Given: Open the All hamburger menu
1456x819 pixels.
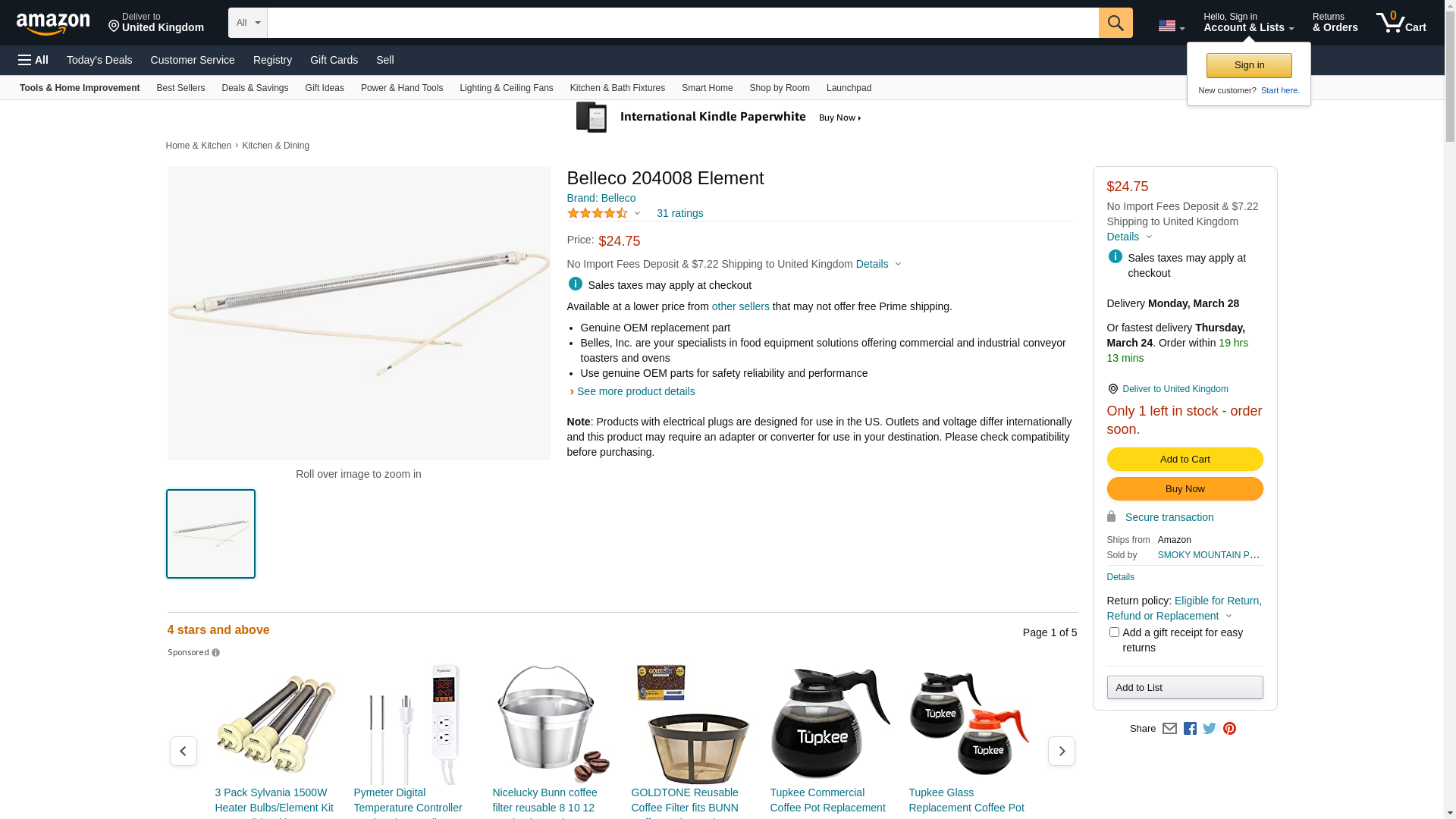Looking at the screenshot, I should pos(33,60).
